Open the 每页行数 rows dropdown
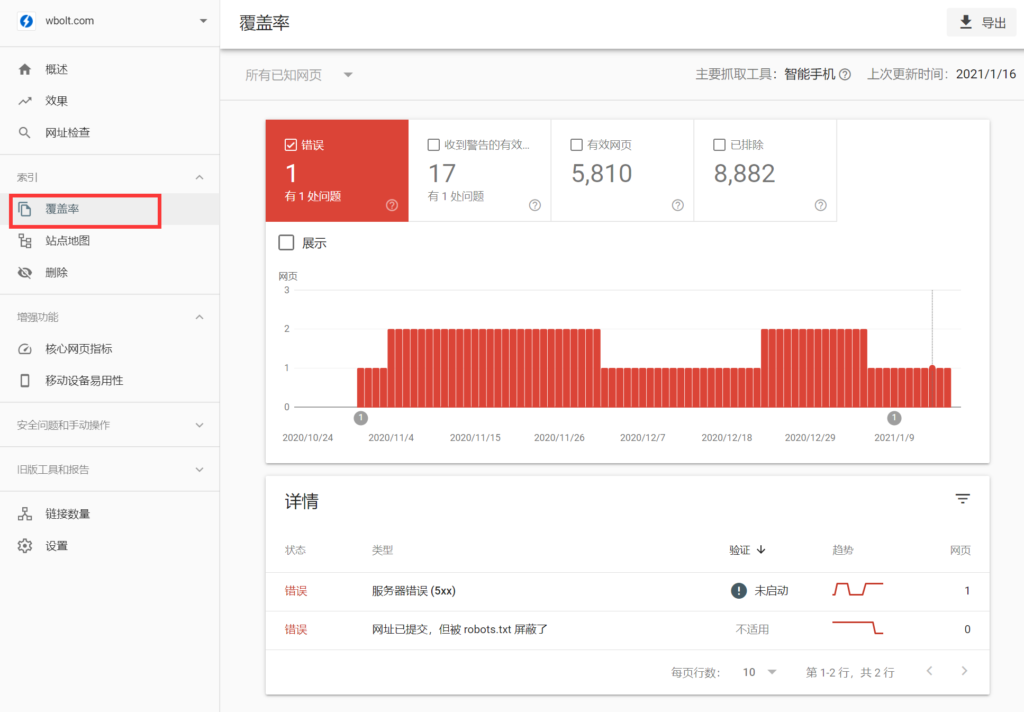 tap(760, 672)
